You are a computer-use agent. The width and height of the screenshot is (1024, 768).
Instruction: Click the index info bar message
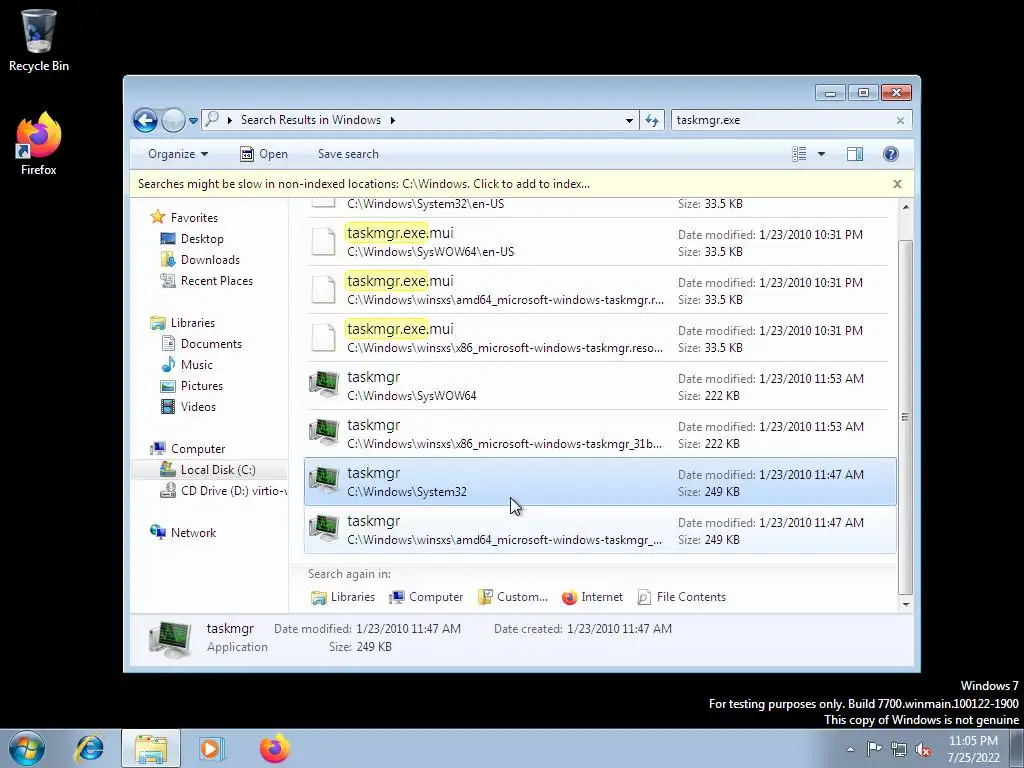click(x=364, y=184)
